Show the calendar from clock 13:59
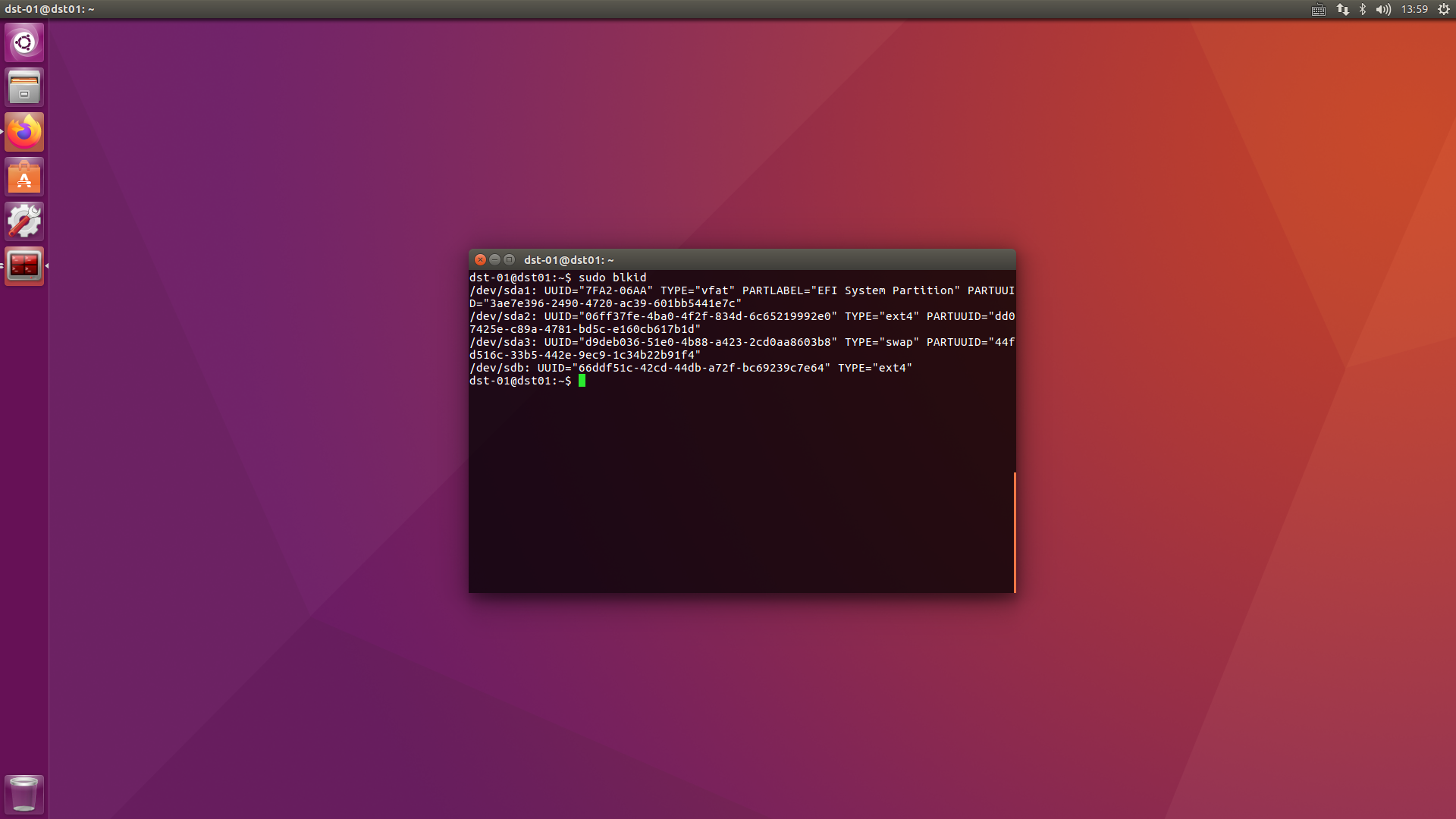The image size is (1456, 819). coord(1414,10)
